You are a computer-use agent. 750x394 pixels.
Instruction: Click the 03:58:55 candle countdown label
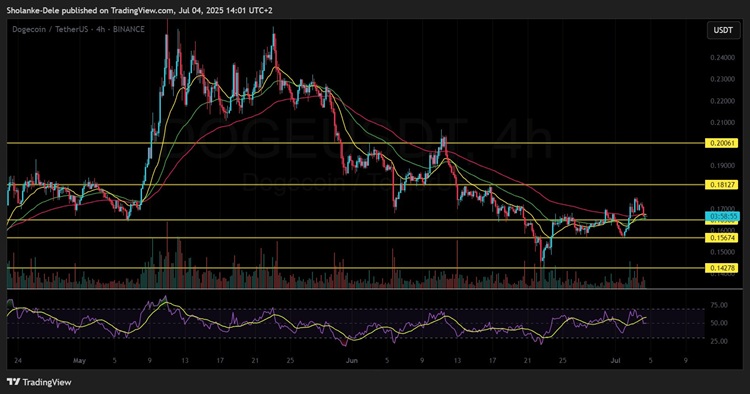pyautogui.click(x=722, y=217)
